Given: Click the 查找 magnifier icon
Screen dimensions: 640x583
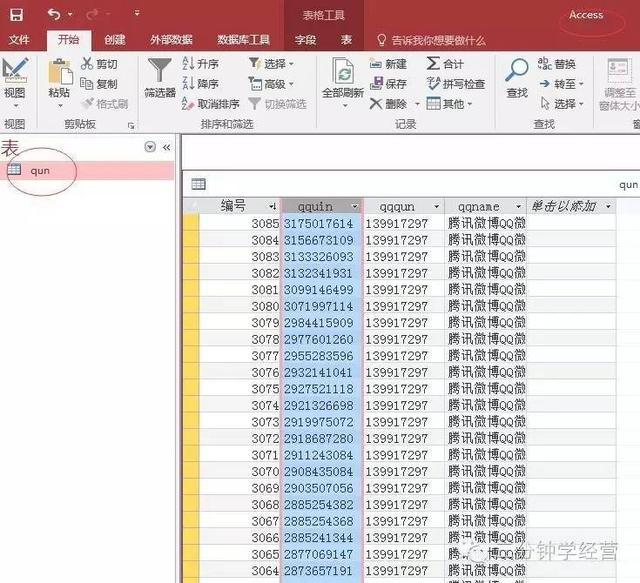Looking at the screenshot, I should click(517, 70).
